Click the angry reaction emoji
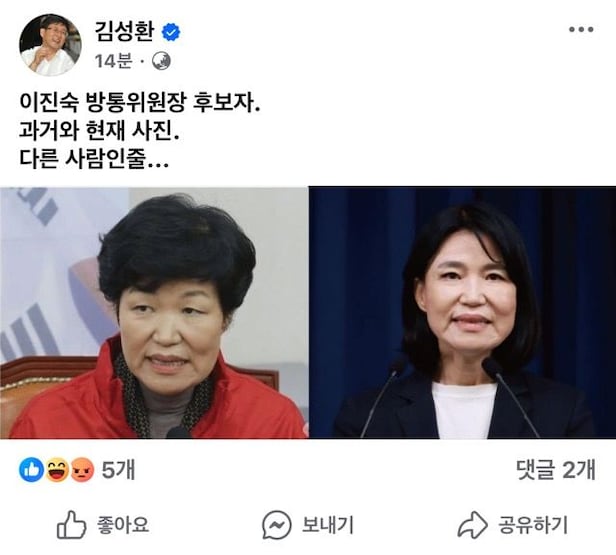 (82, 470)
